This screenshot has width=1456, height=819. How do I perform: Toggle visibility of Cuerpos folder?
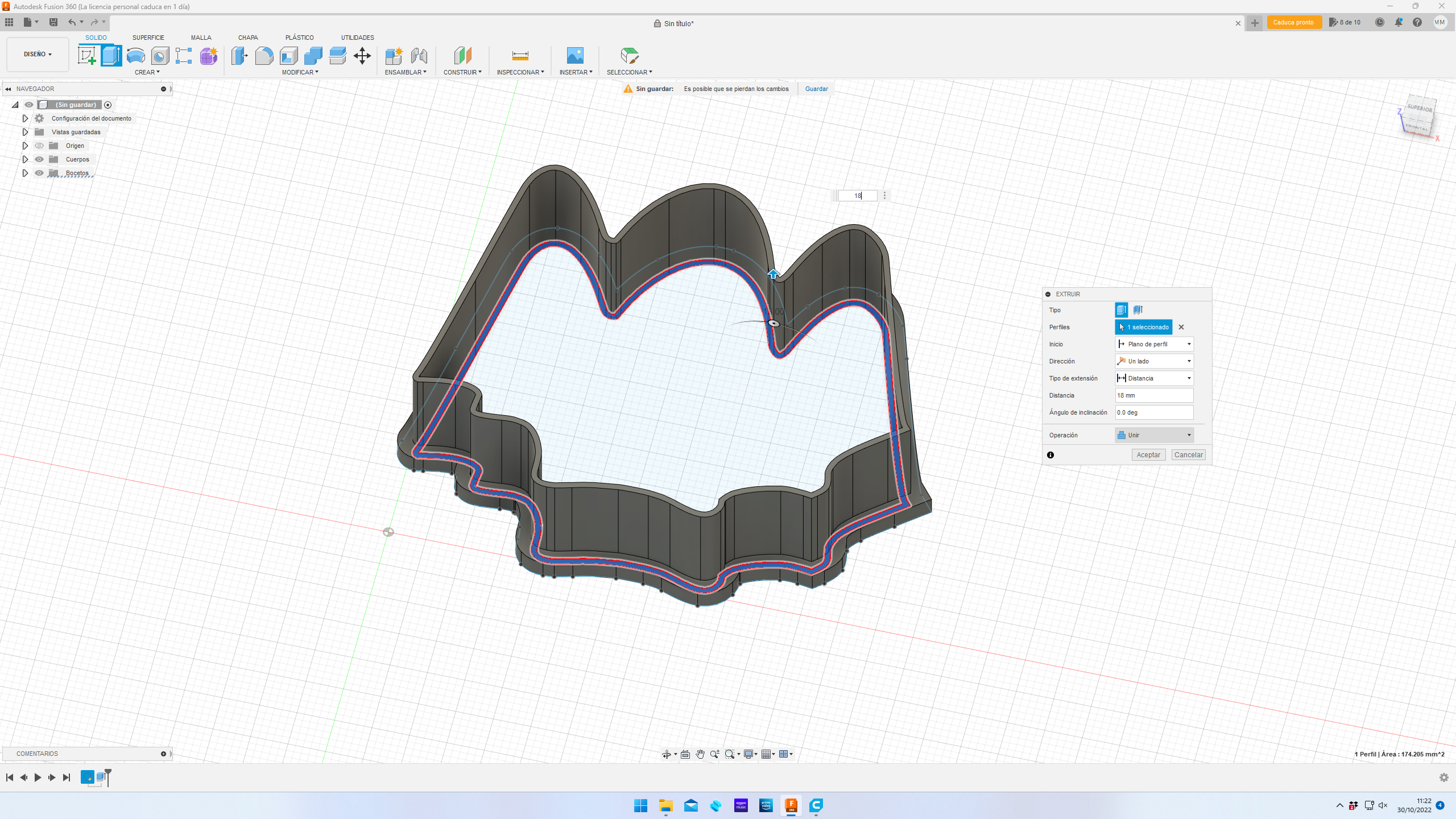tap(39, 159)
